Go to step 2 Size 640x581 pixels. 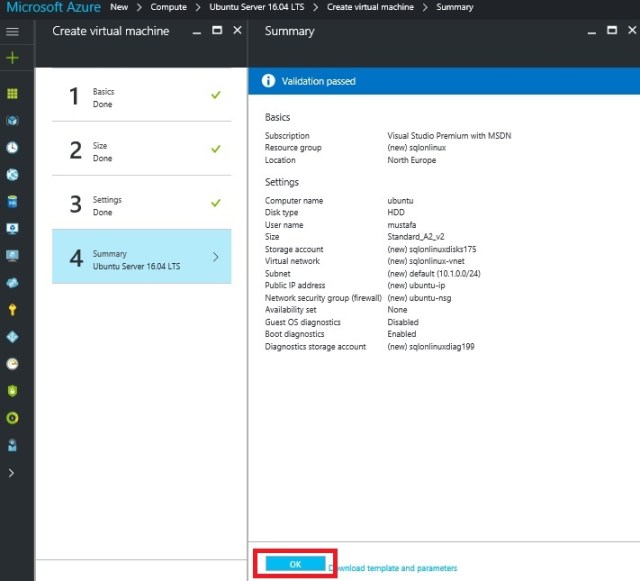click(142, 151)
